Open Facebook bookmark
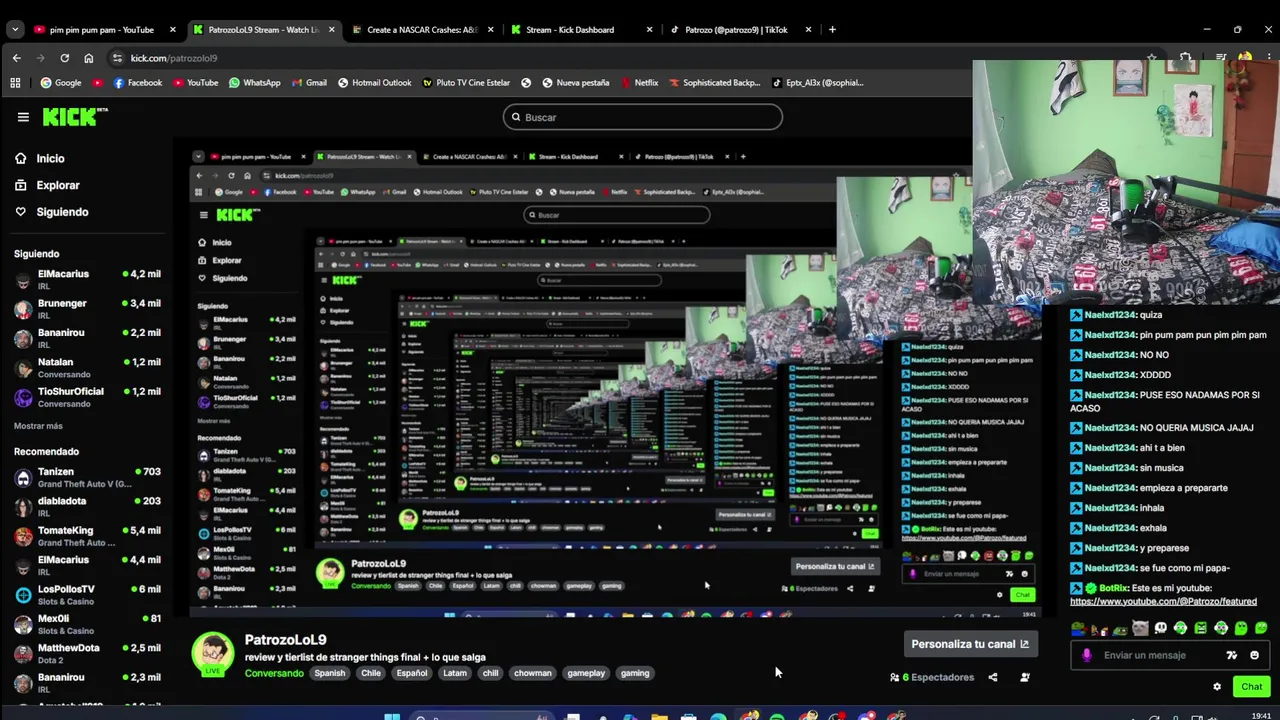Screen dimensions: 1280x720 (x=138, y=83)
